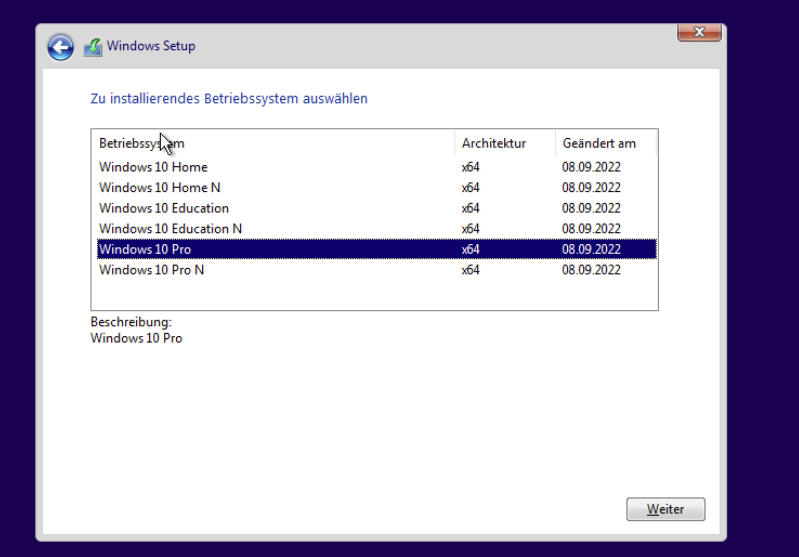
Task: Sort by the Architektur column header
Action: pos(504,144)
